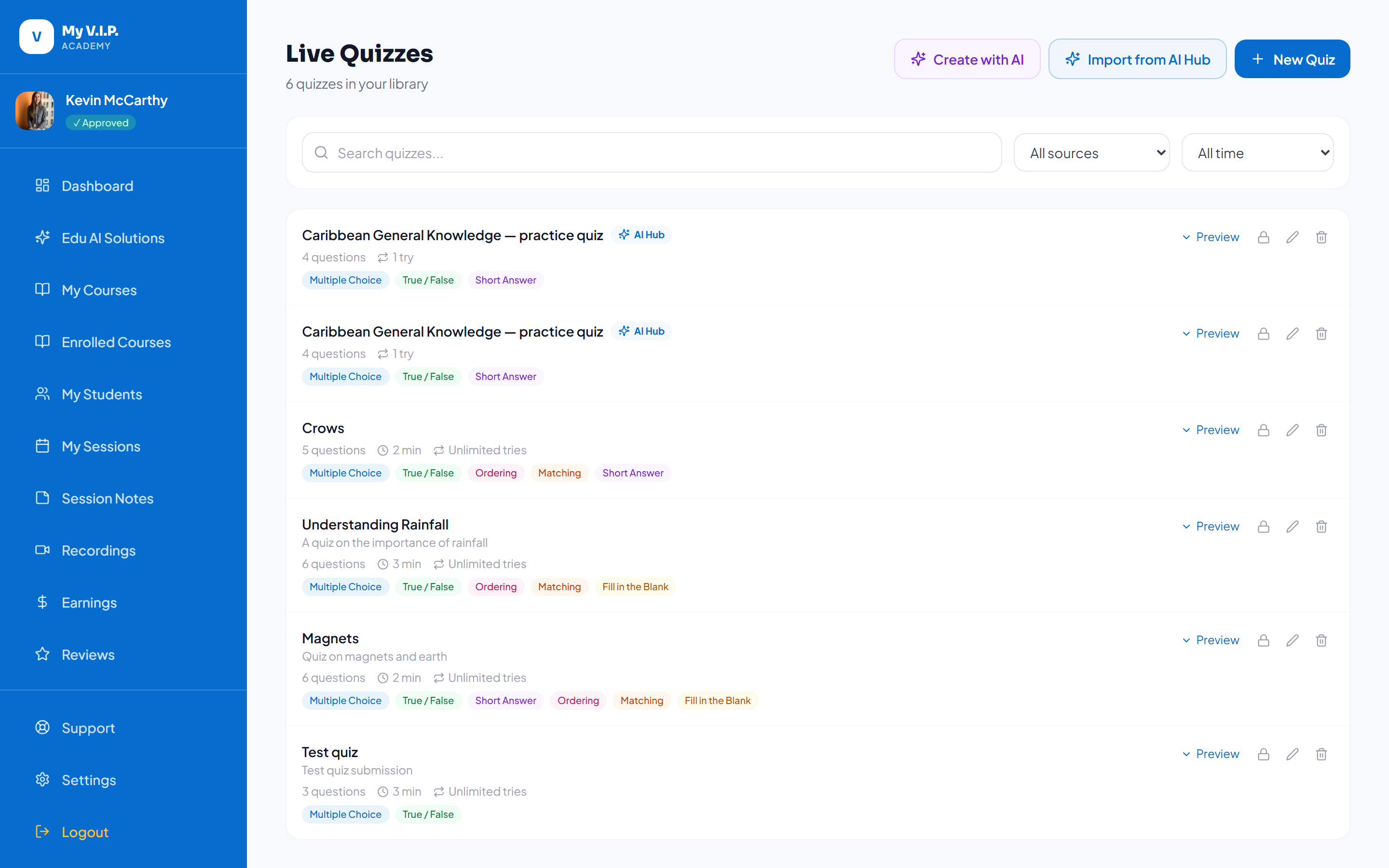Edit first Caribbean General Knowledge quiz pencil icon
This screenshot has width=1389, height=868.
click(1292, 237)
